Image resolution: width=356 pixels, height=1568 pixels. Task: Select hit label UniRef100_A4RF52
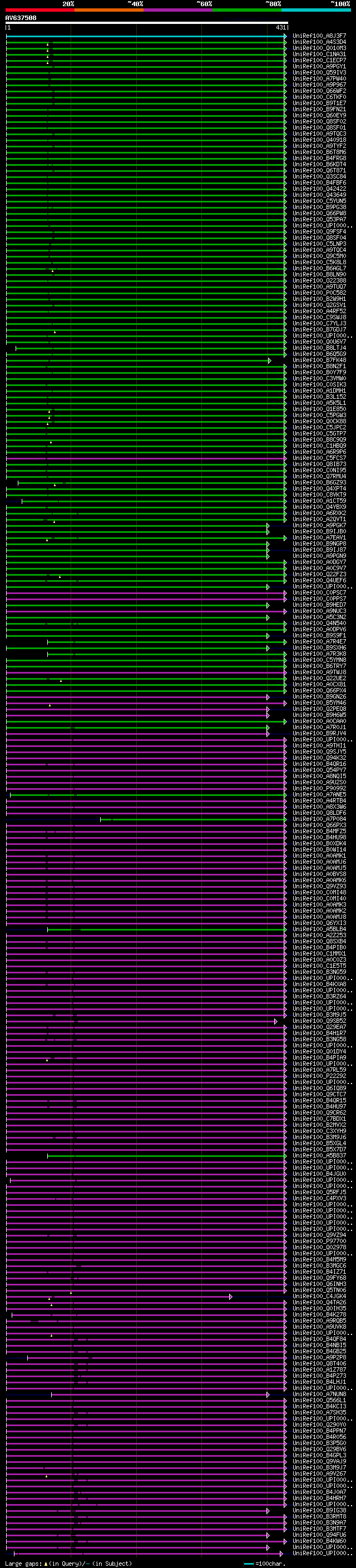319,311
